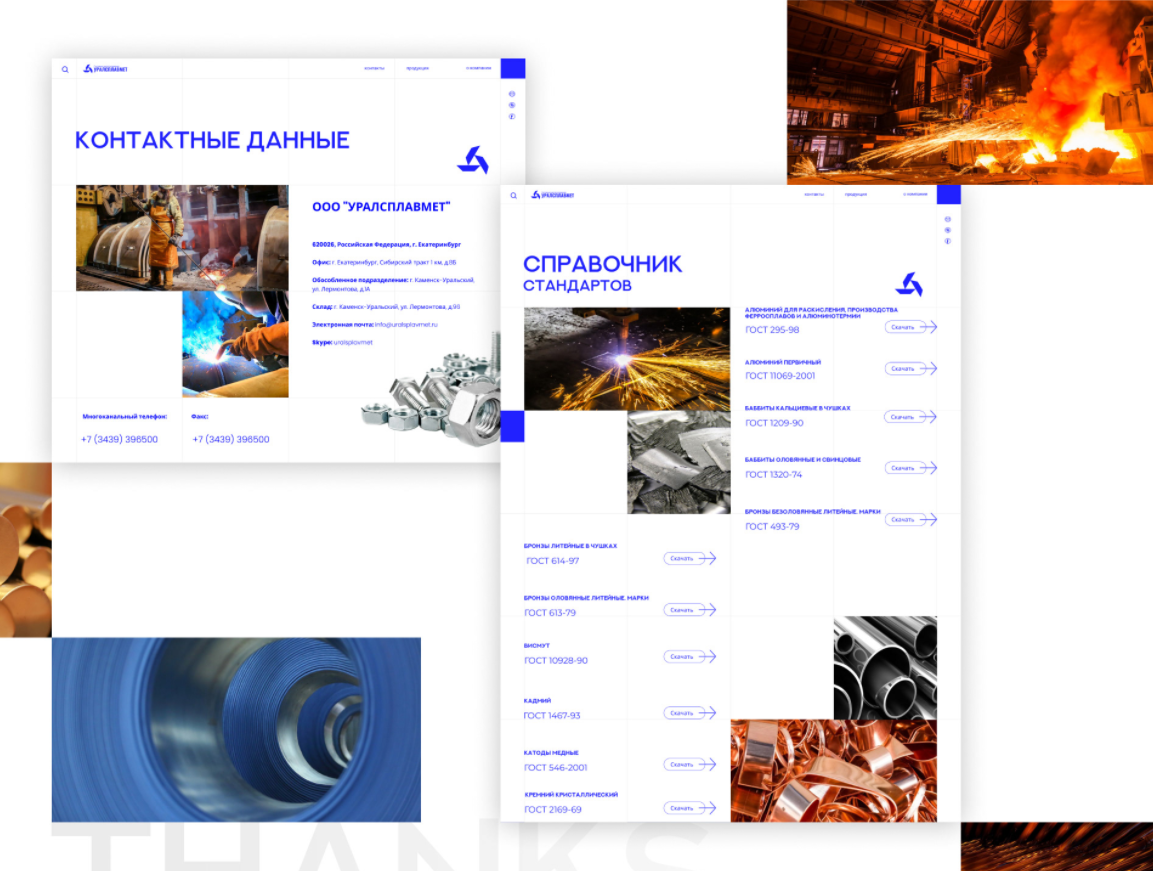
Task: Click the info@uralsplavmet.ru email link
Action: (406, 324)
